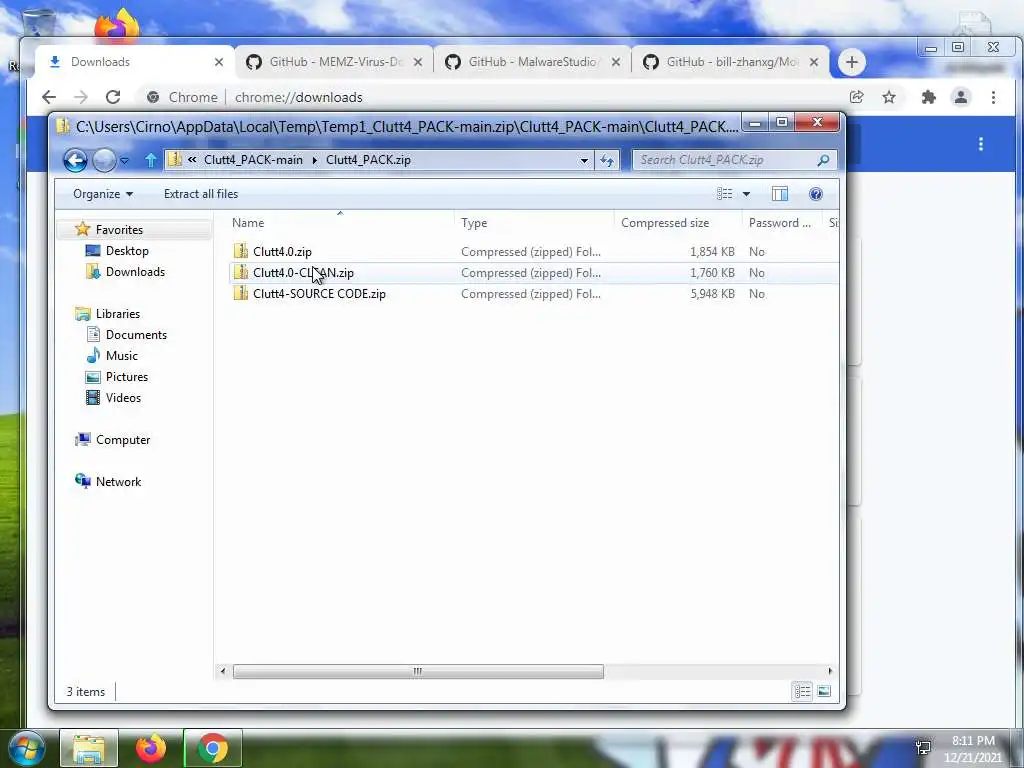Switch to GitHub MEMZ-Virus tab
Screen dimensions: 1024x768
335,62
